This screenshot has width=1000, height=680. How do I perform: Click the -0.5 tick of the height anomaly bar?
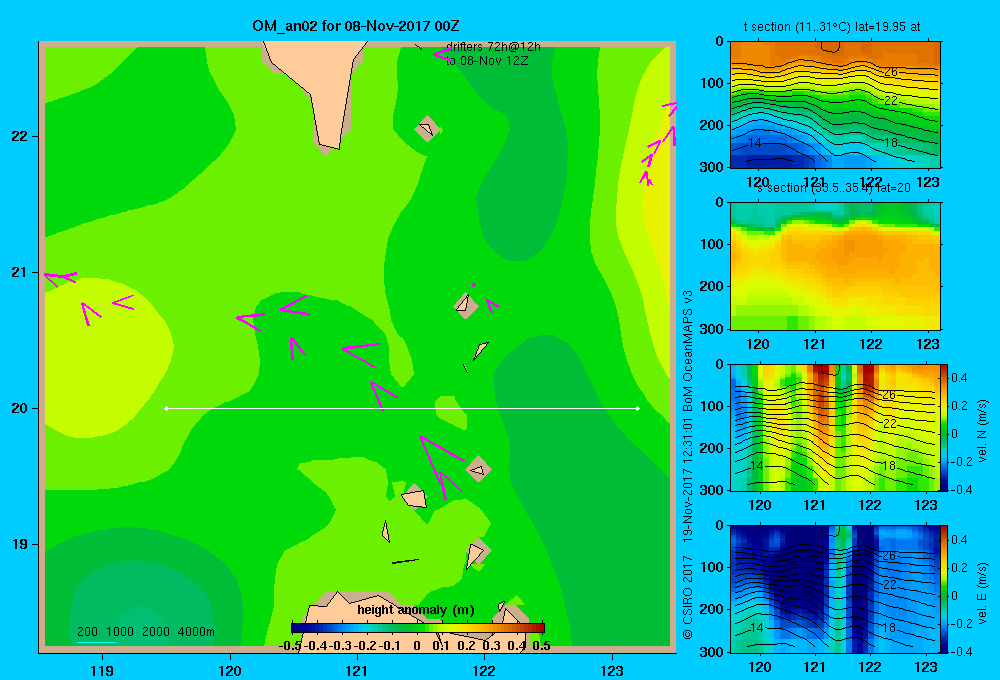pos(290,646)
